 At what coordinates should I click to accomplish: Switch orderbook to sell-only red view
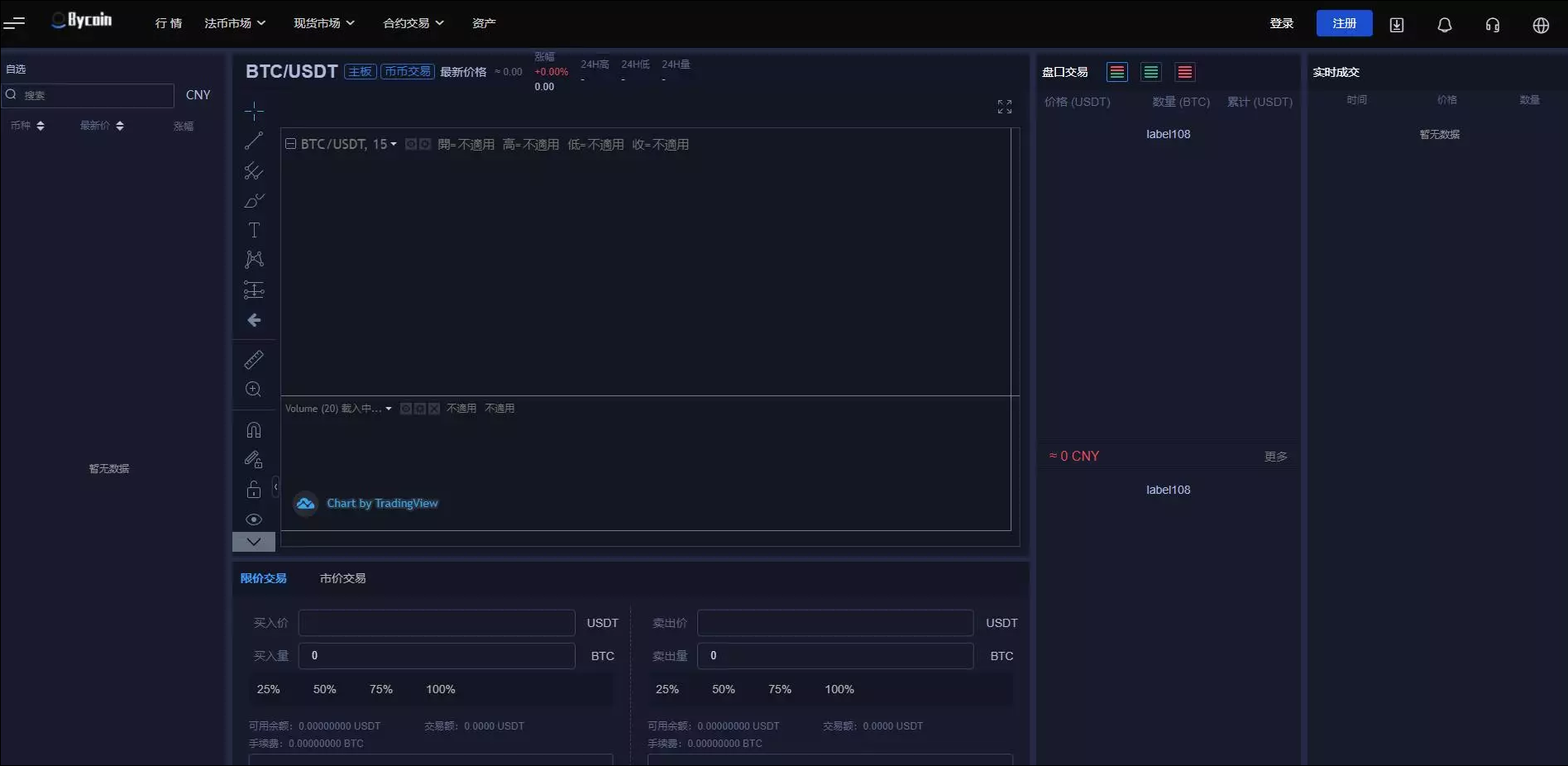(x=1184, y=72)
